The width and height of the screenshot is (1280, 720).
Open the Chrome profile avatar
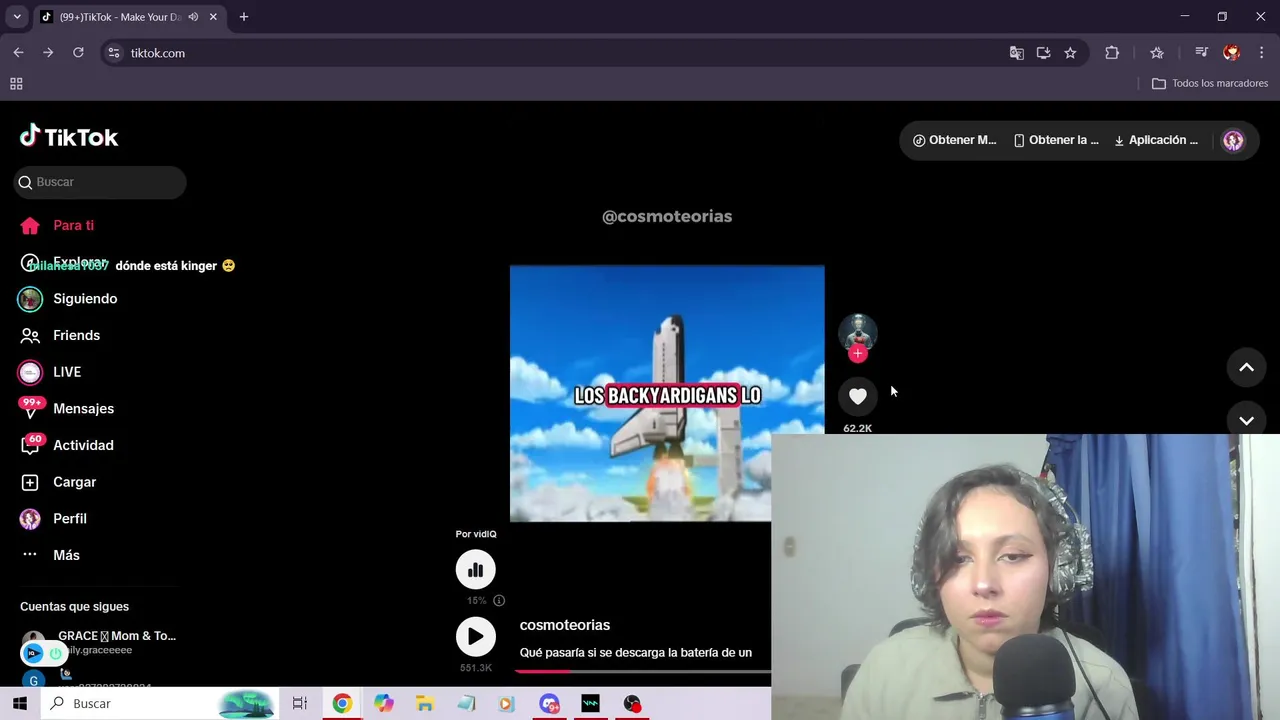[1232, 53]
